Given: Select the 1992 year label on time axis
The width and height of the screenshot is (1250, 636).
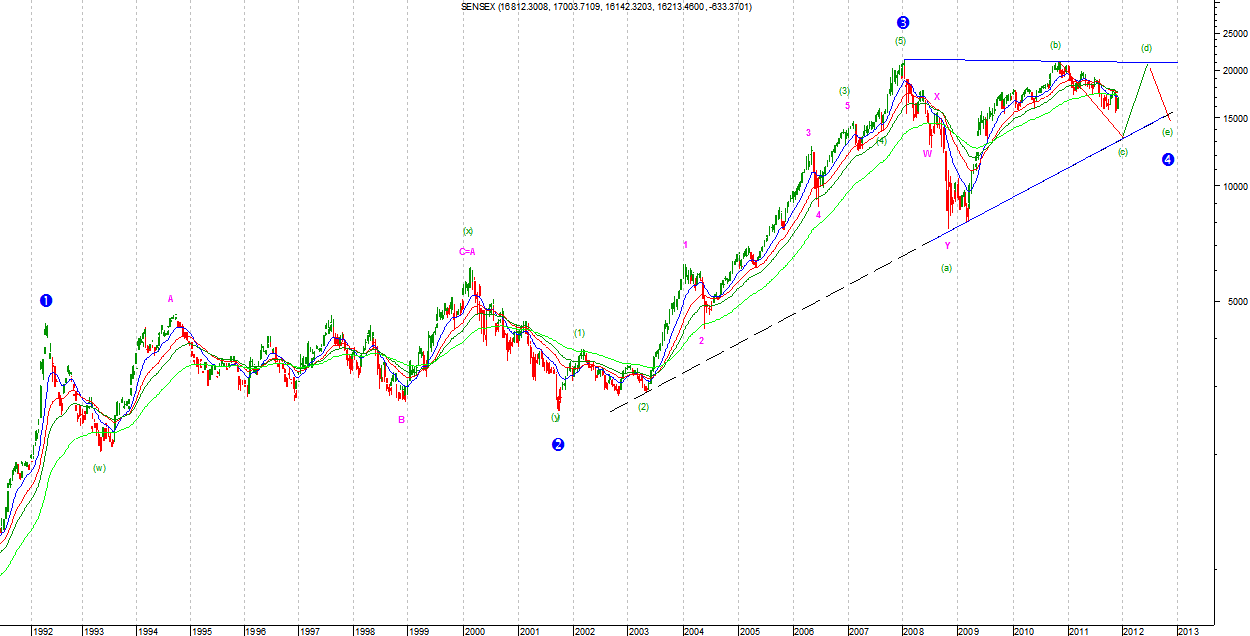Looking at the screenshot, I should 42,631.
